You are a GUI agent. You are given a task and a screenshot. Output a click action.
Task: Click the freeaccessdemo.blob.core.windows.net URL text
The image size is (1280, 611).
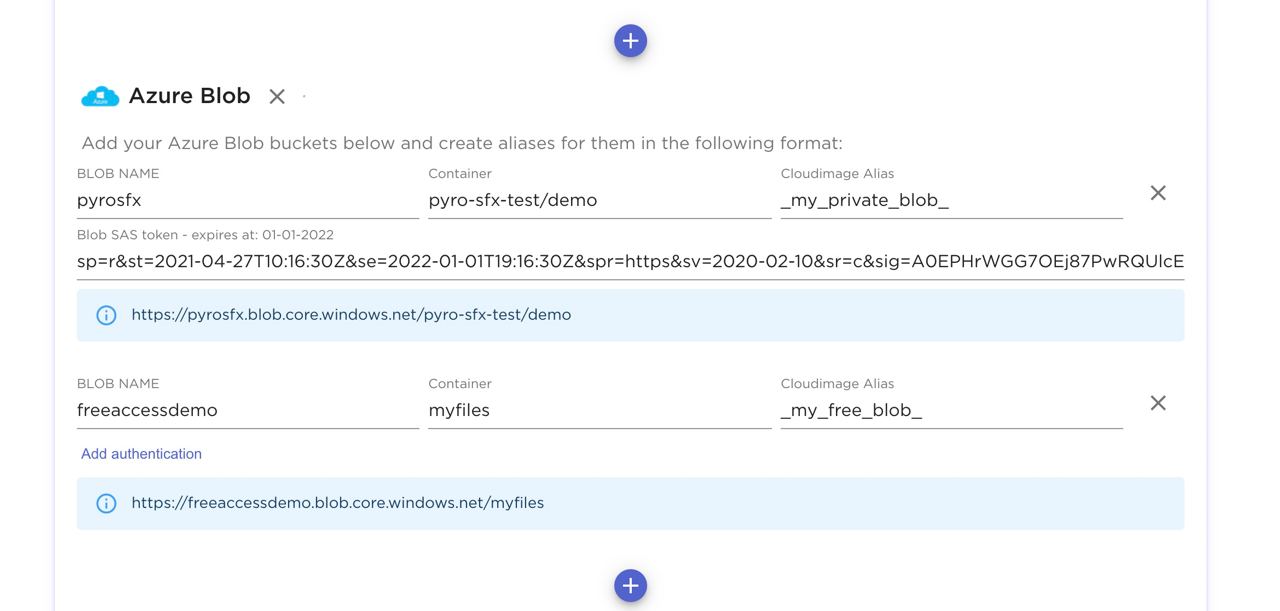338,503
